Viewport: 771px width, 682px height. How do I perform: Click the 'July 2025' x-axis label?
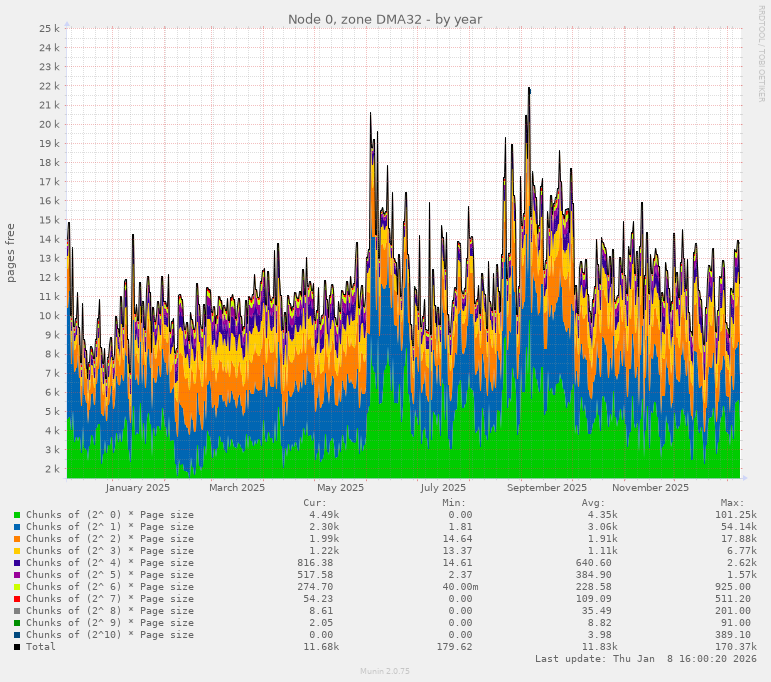(x=443, y=488)
